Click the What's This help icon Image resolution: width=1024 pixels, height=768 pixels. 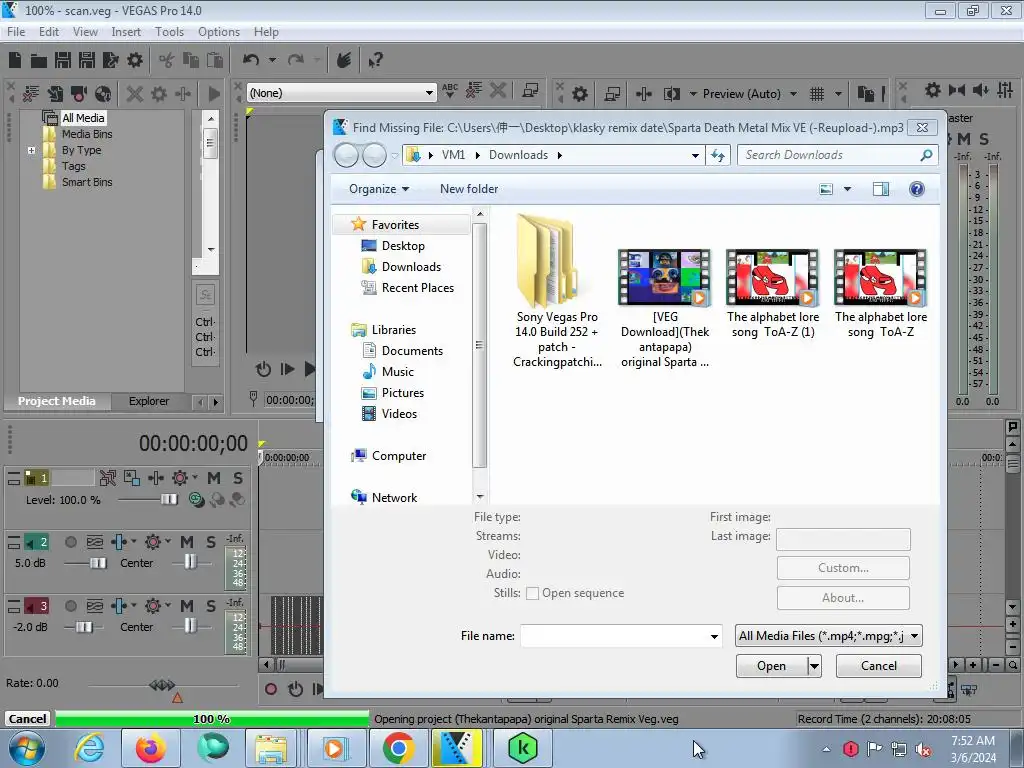click(x=375, y=60)
